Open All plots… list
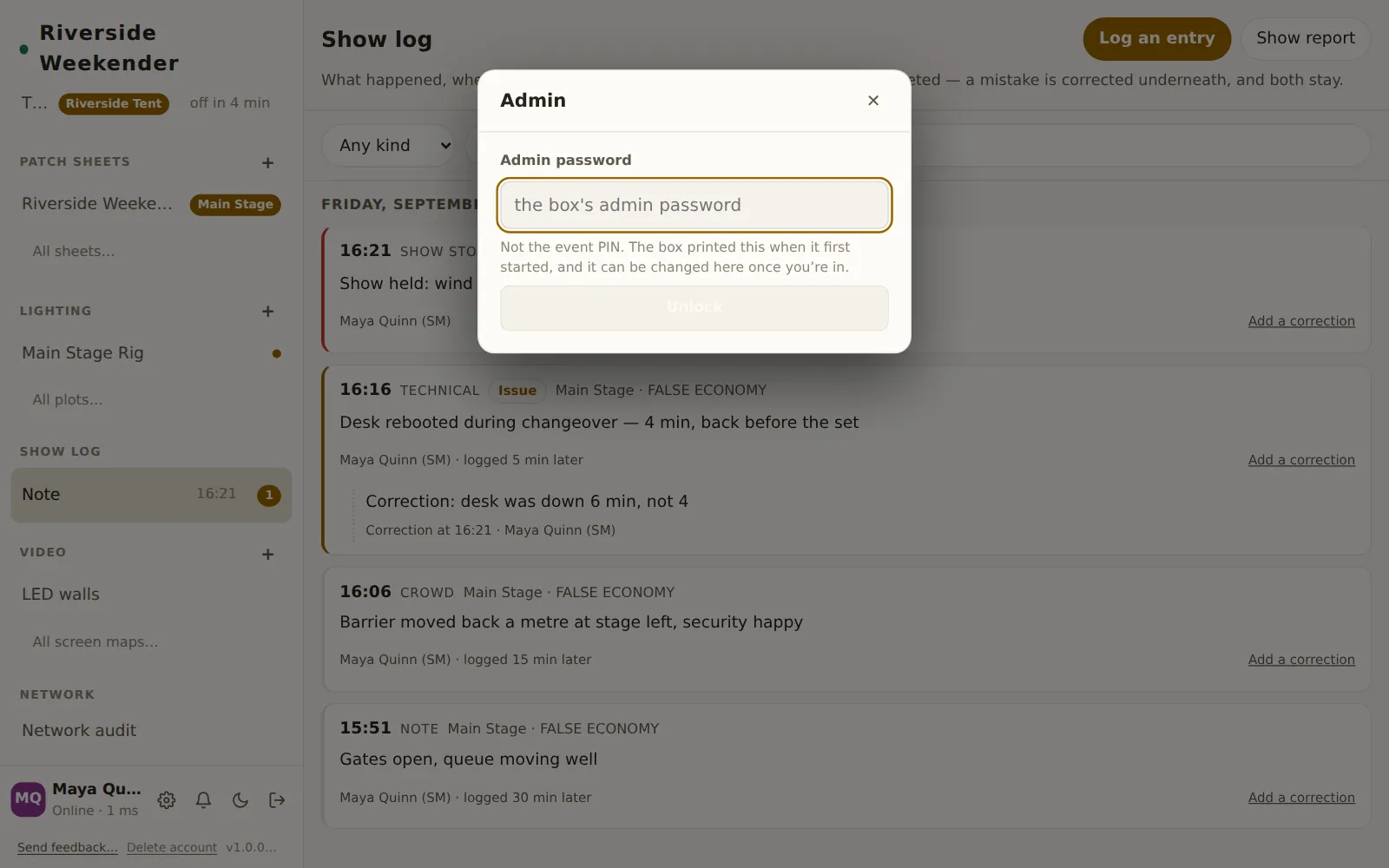The image size is (1389, 868). coord(68,400)
